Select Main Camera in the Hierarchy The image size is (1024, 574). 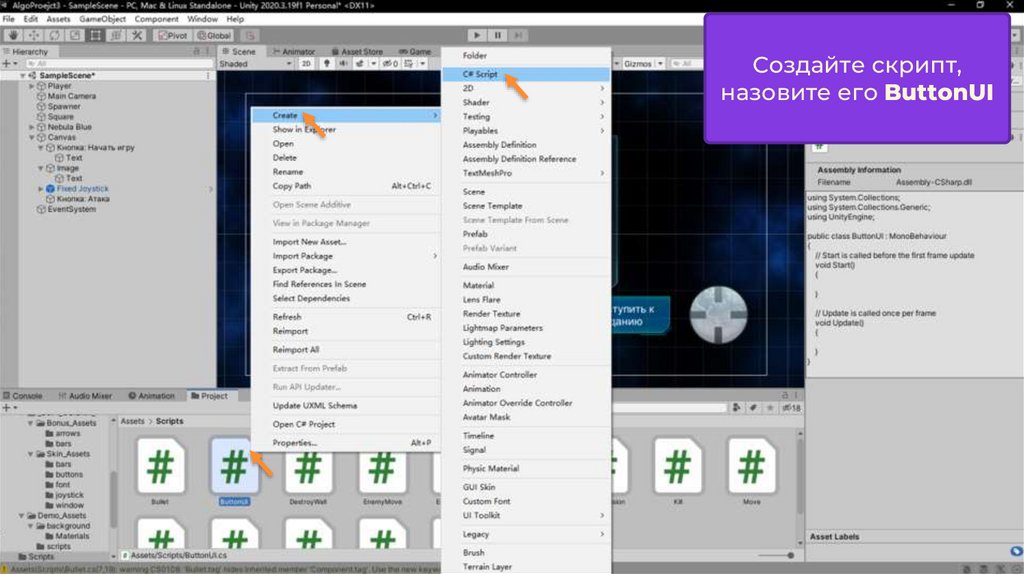tap(71, 96)
